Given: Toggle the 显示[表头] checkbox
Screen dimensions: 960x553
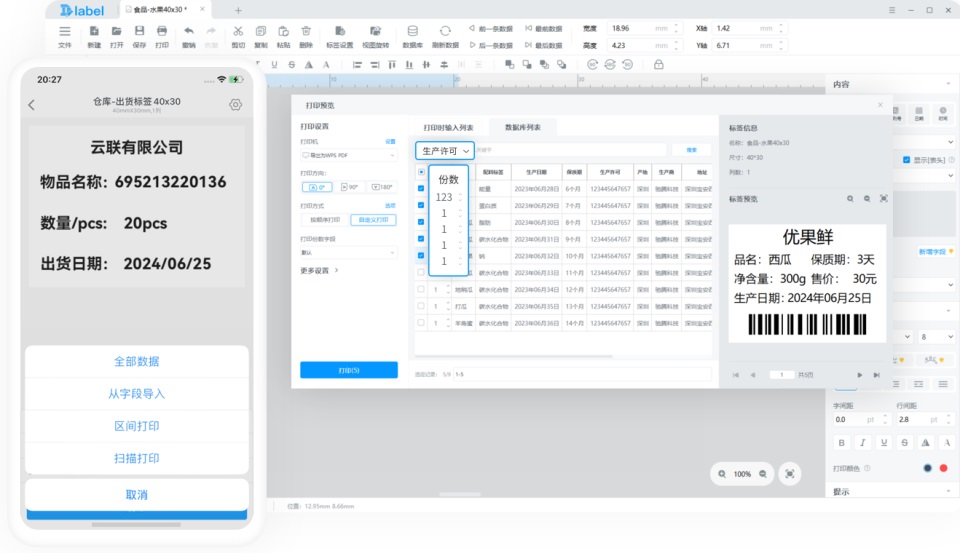Looking at the screenshot, I should [906, 160].
